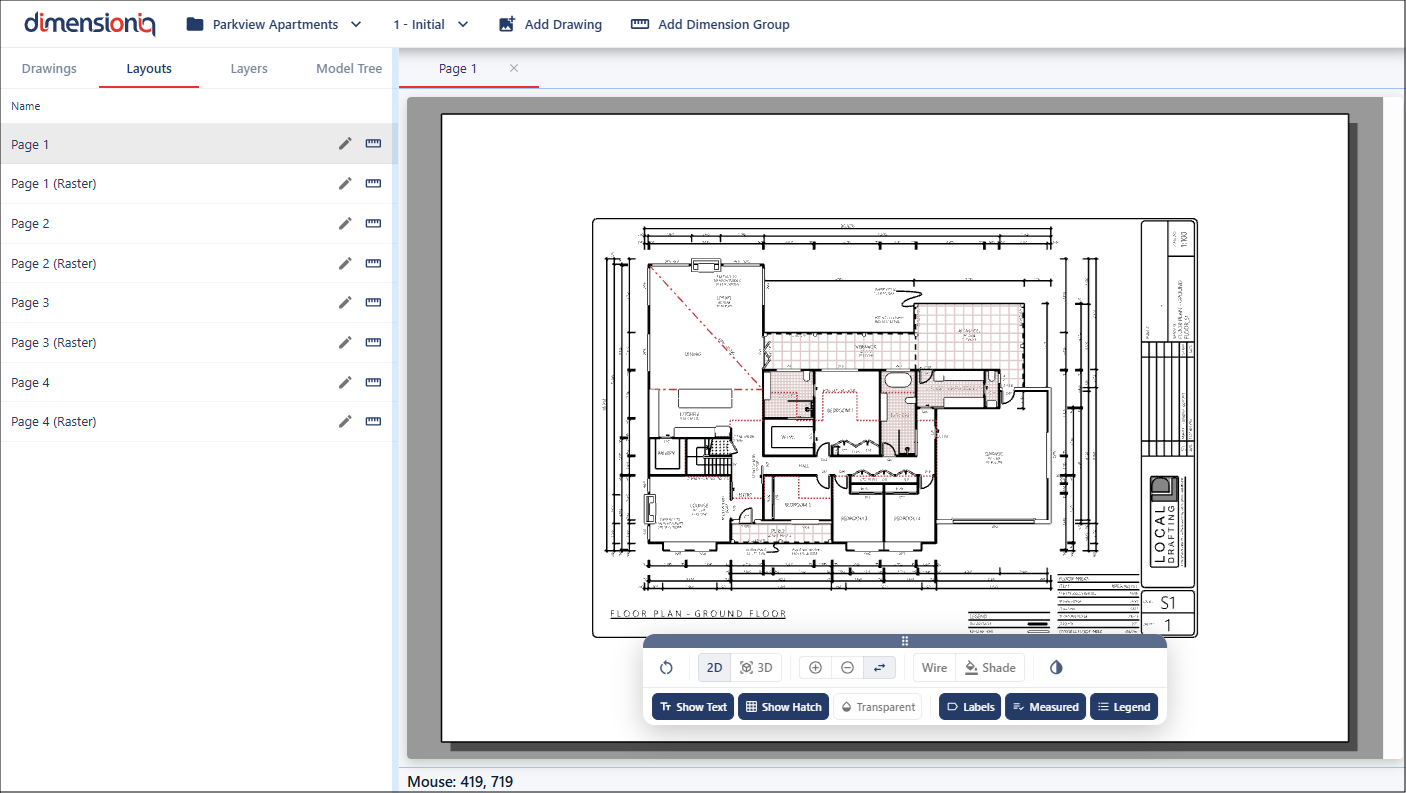Click pencil icon for Page 4 (Raster)
Viewport: 1406px width, 793px height.
(345, 422)
